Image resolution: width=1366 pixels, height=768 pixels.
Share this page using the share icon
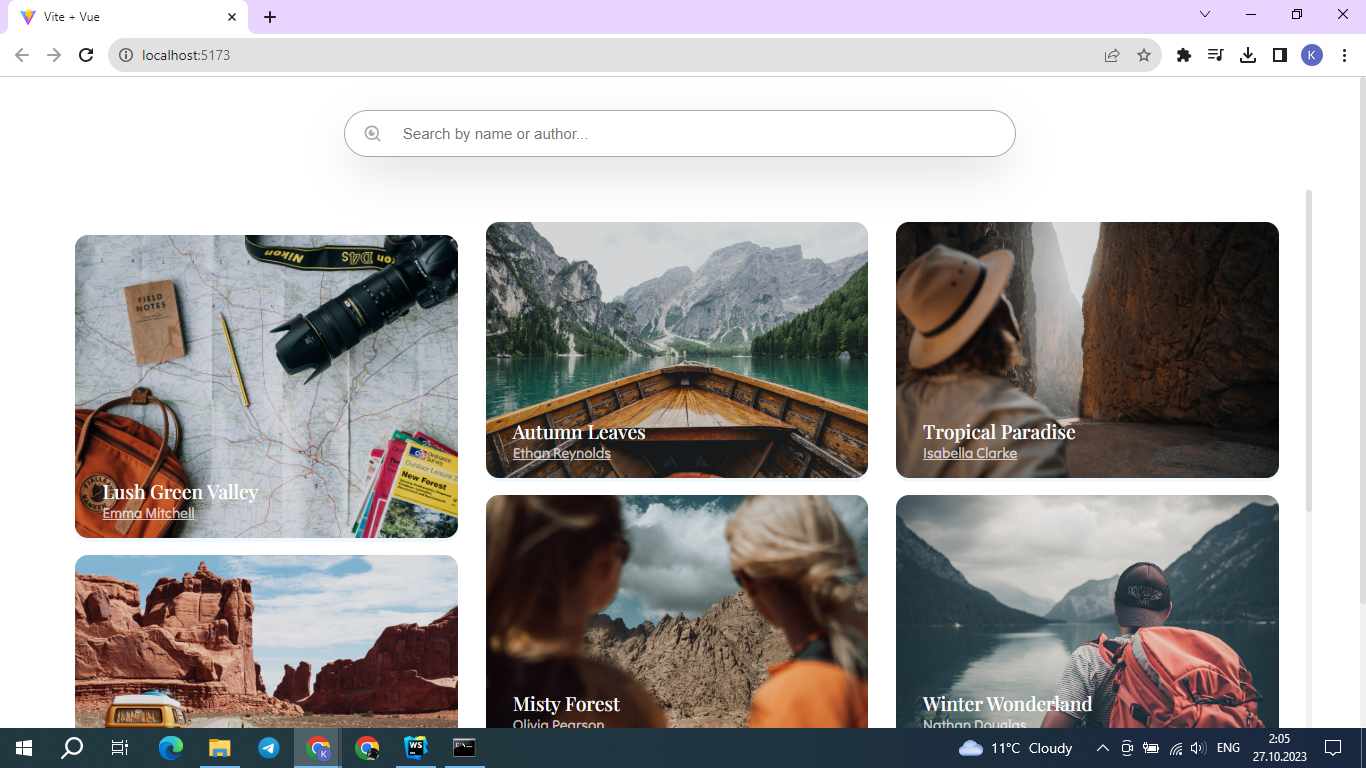[x=1112, y=55]
